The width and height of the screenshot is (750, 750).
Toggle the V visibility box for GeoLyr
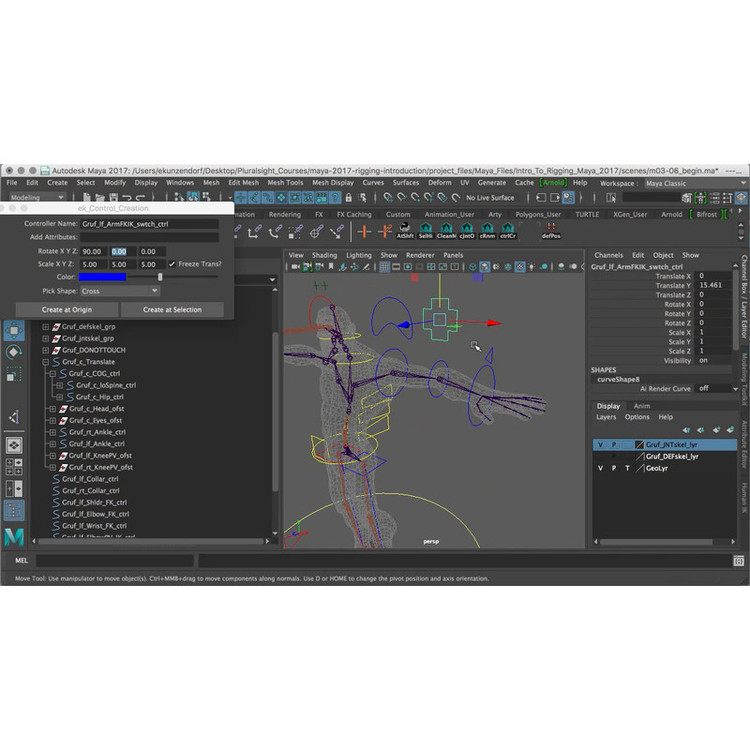600,468
